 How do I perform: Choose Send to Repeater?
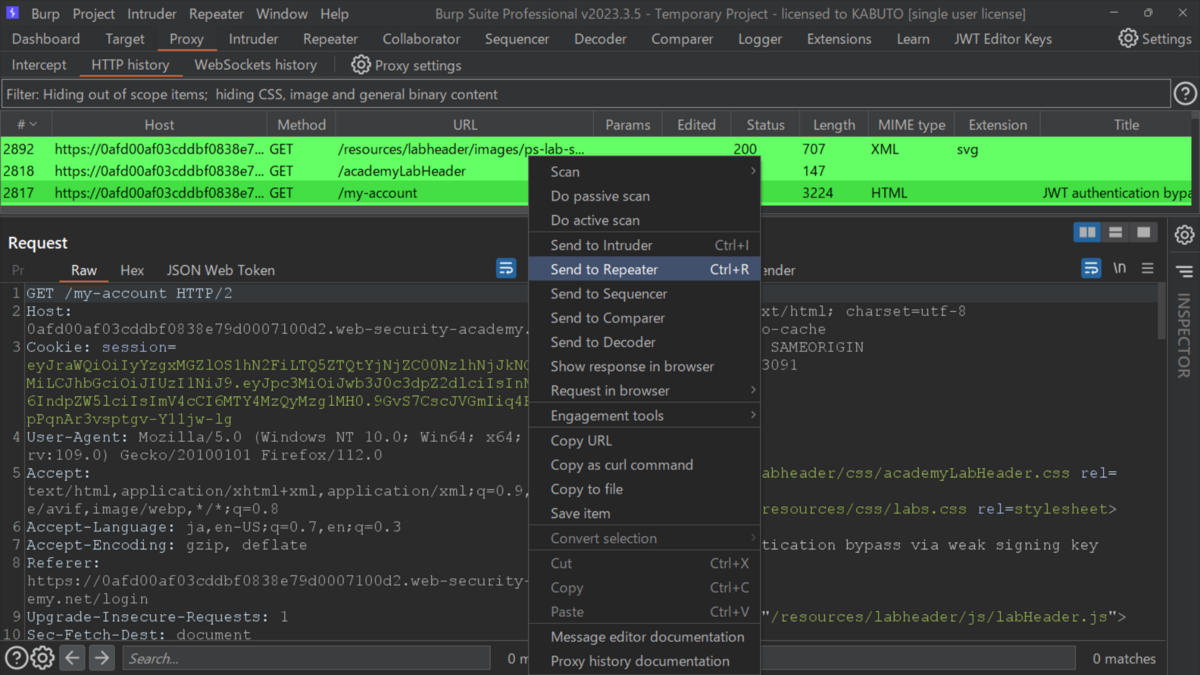pyautogui.click(x=644, y=269)
